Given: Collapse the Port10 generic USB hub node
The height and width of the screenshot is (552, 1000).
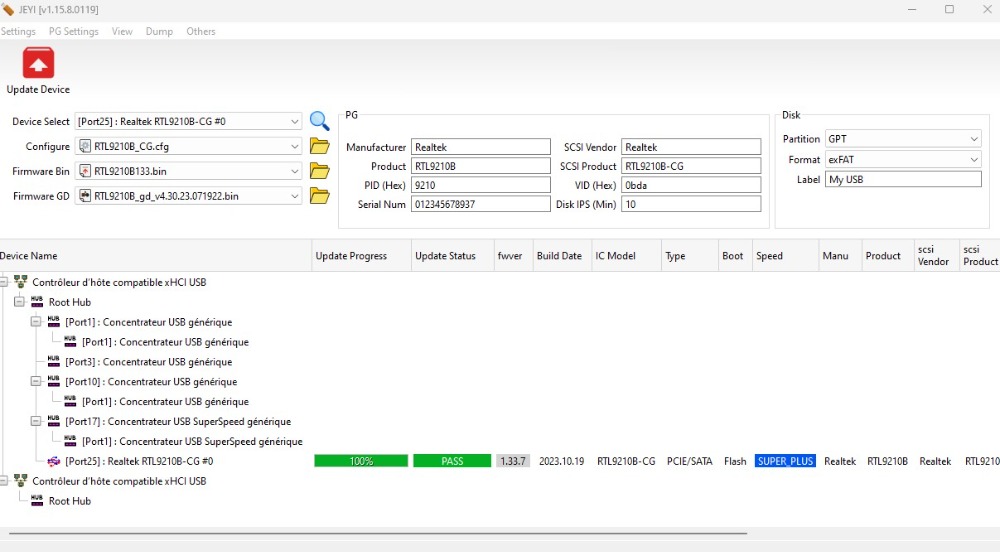Looking at the screenshot, I should (x=36, y=382).
